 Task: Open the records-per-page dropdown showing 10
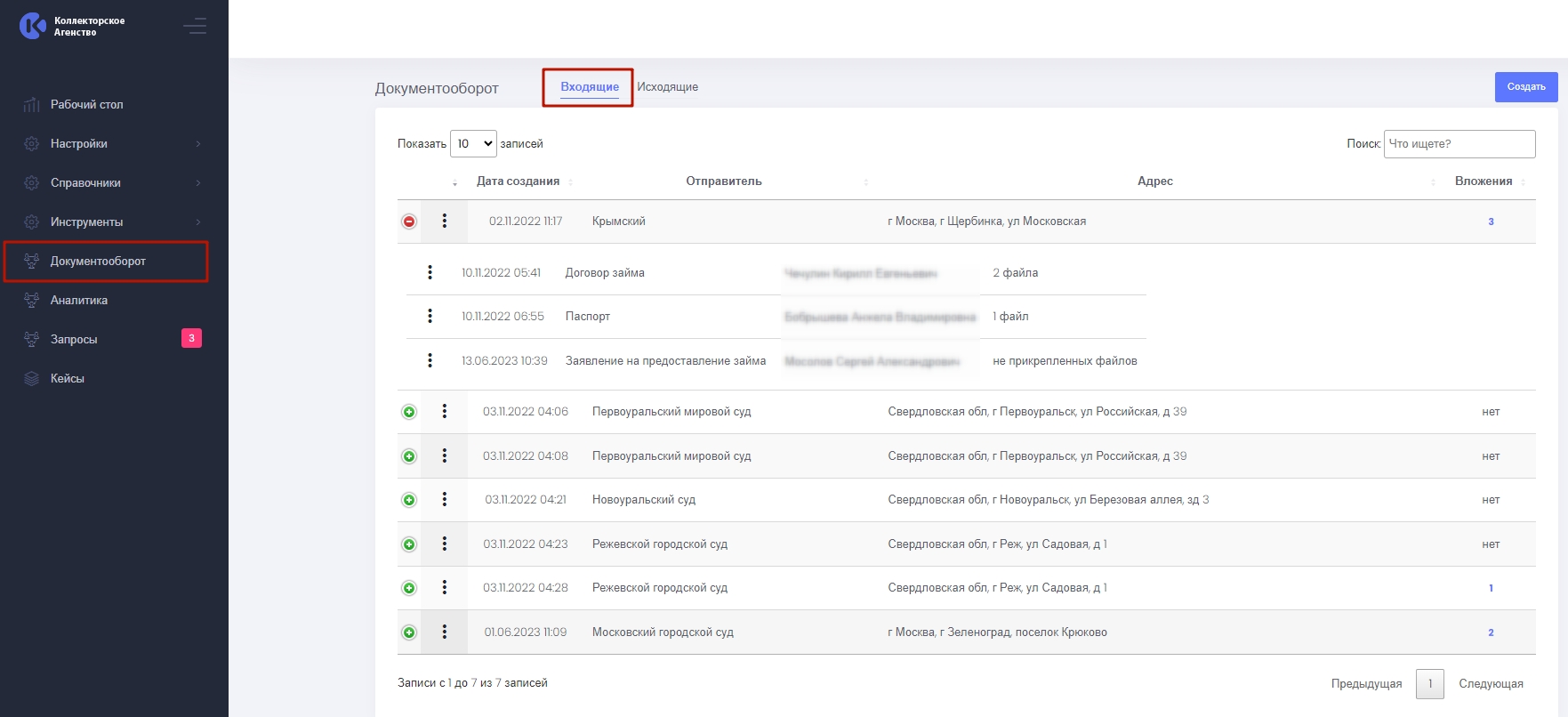coord(473,144)
